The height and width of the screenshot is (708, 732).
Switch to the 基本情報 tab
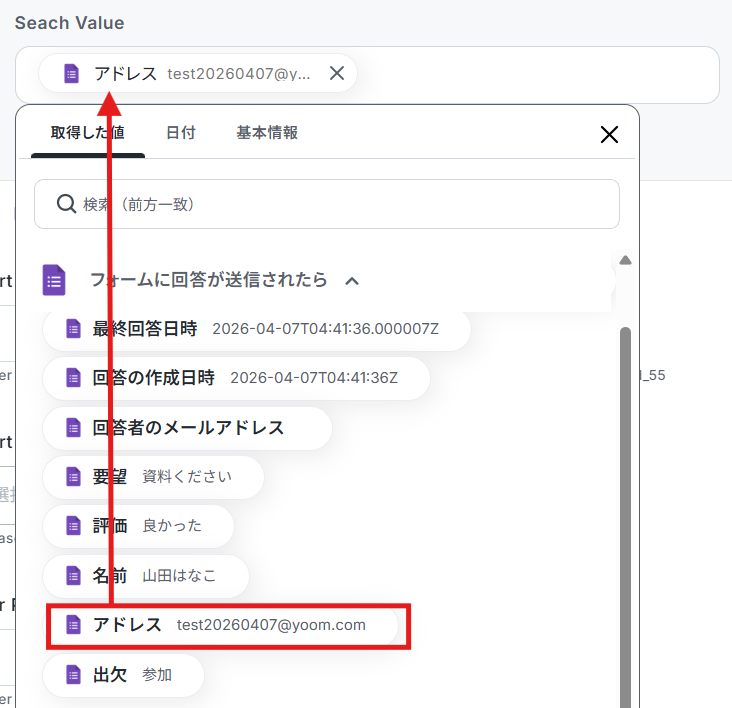click(x=267, y=133)
